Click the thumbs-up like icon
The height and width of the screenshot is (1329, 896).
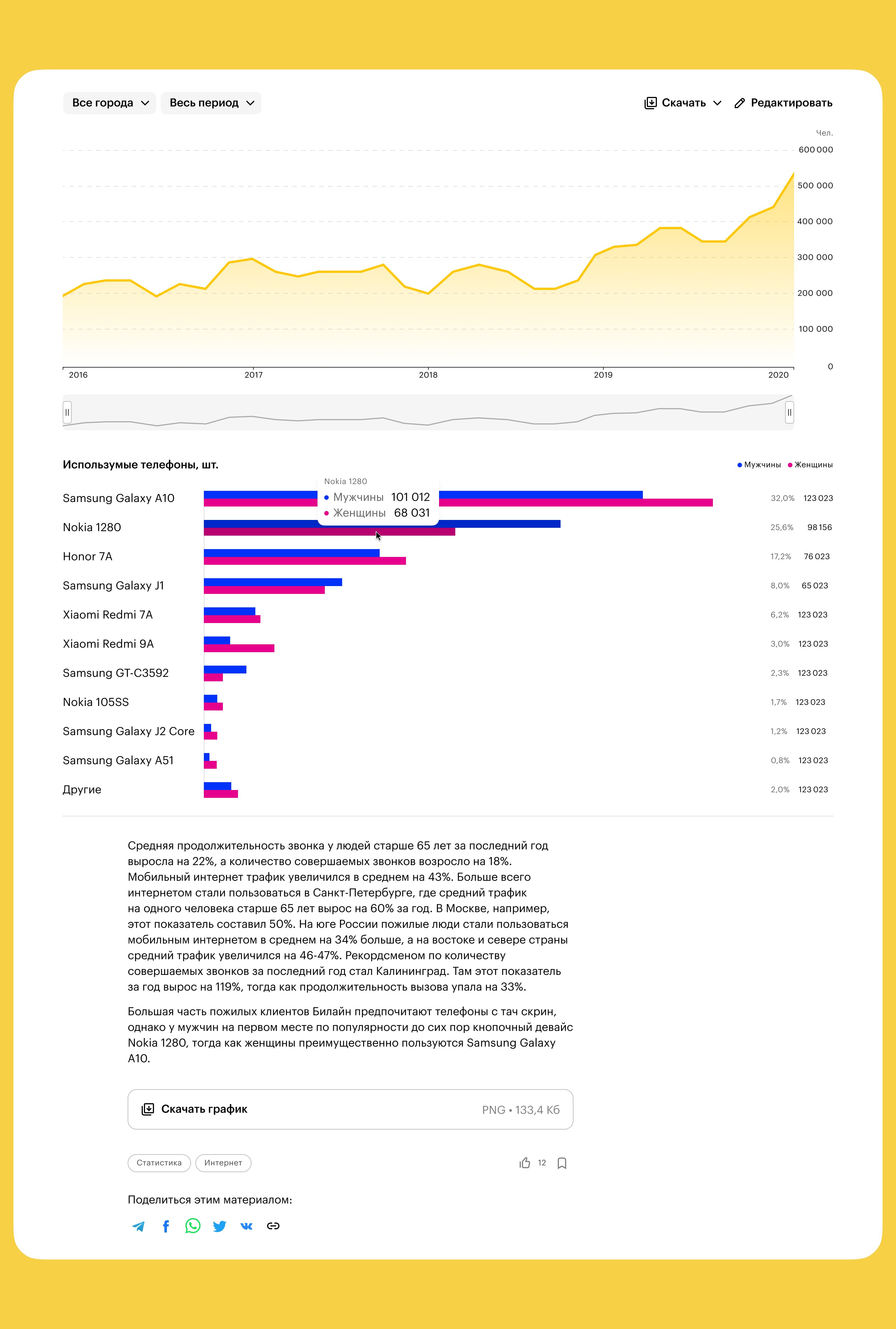tap(524, 1163)
